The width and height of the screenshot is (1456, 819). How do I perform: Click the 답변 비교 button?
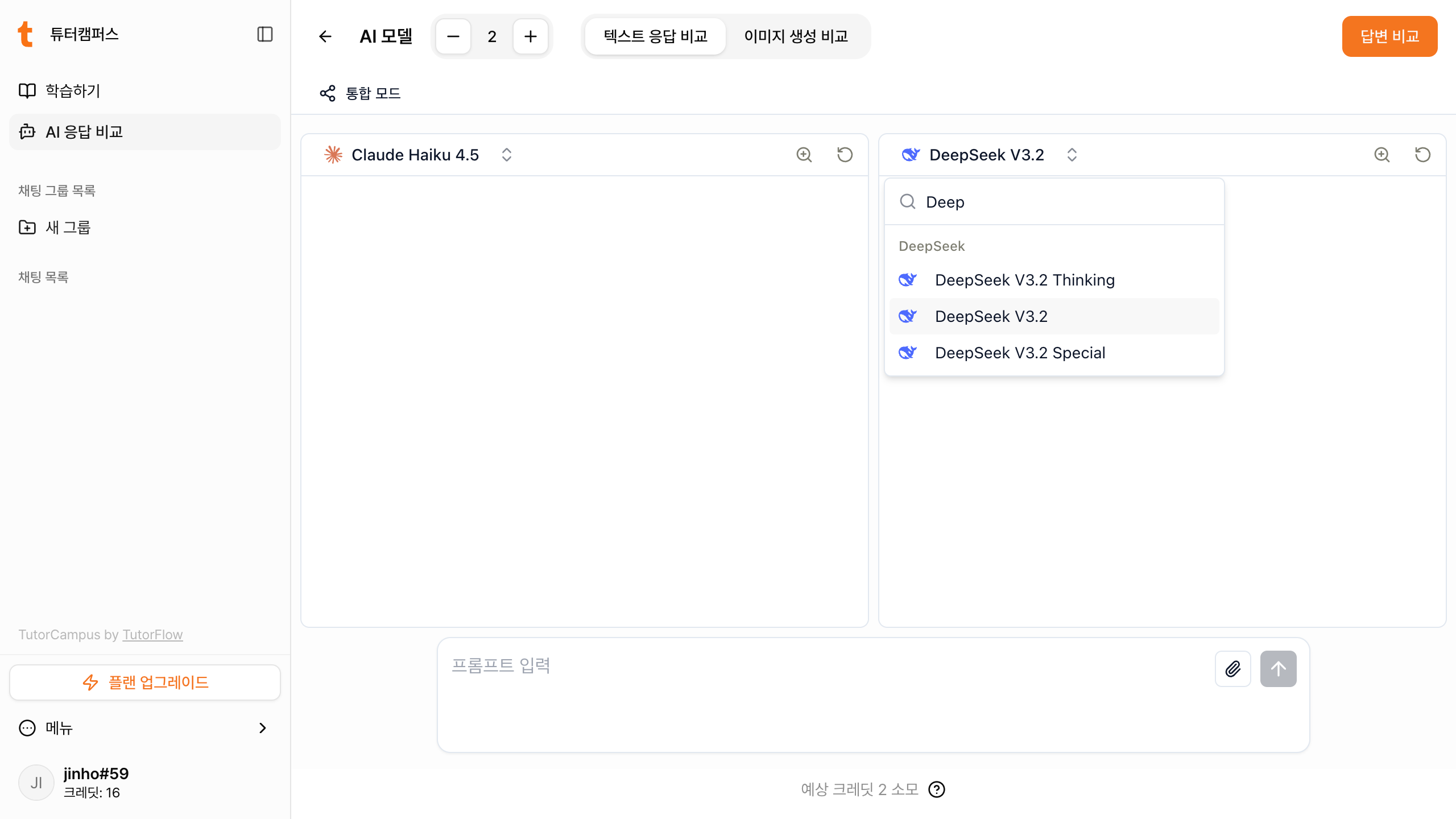1389,36
